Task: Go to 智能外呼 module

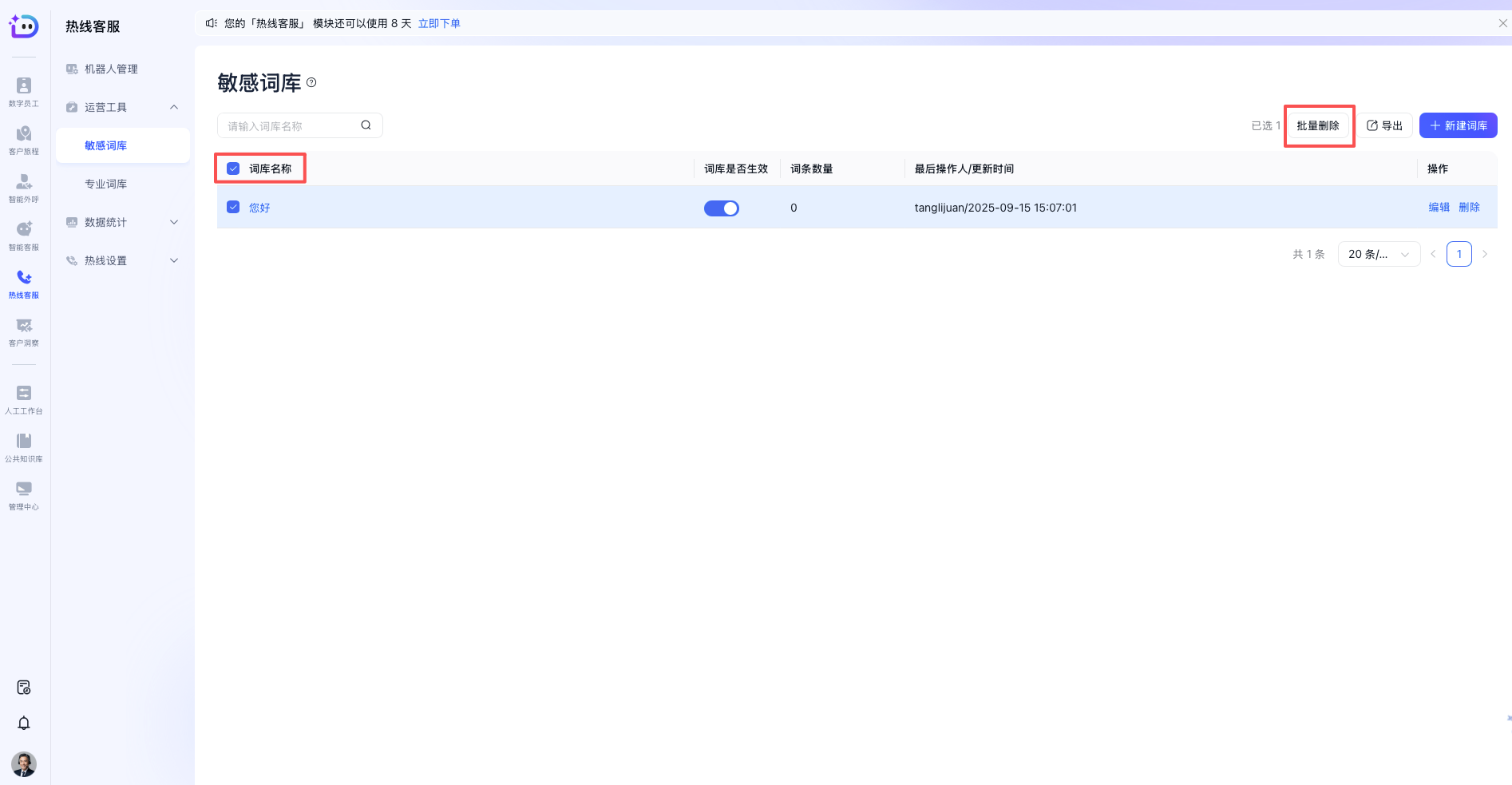Action: [x=24, y=187]
